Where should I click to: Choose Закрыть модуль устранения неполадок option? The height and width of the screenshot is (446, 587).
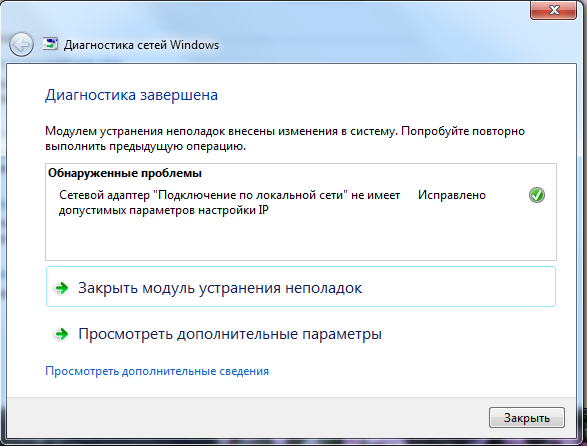tap(301, 286)
